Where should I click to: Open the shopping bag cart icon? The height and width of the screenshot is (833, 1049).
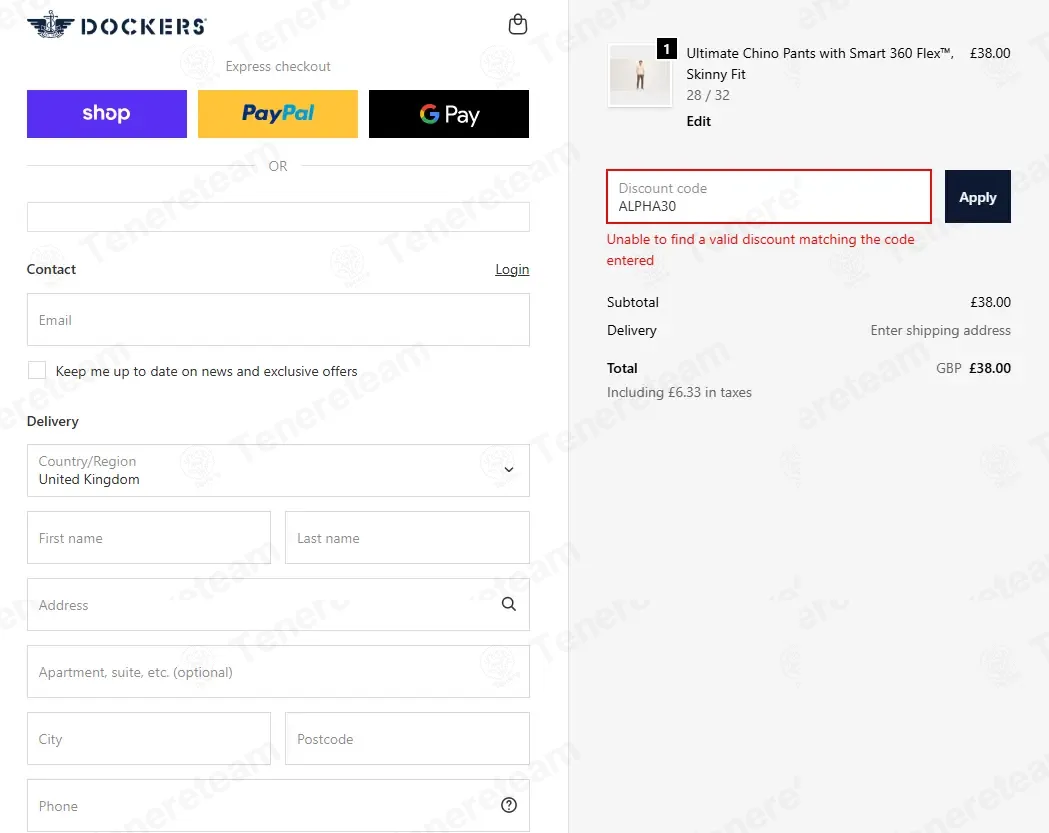tap(518, 24)
